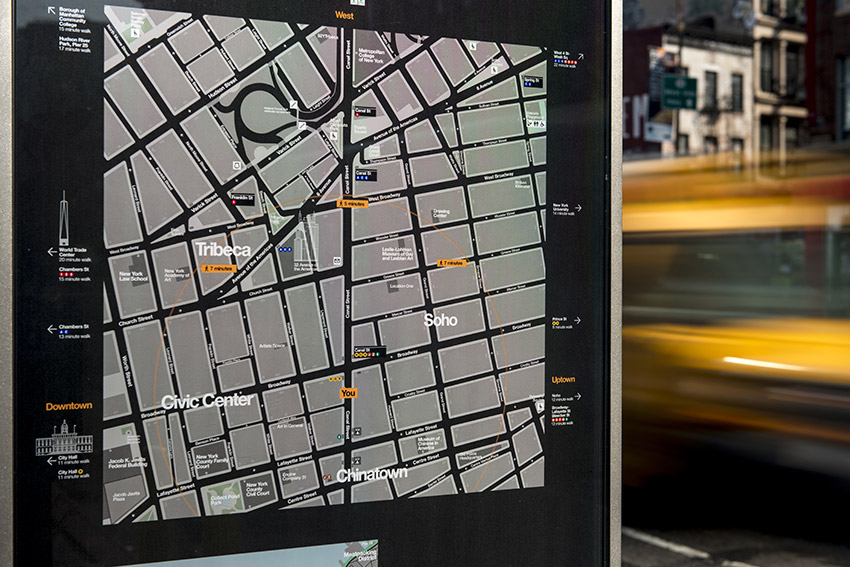Tap the Franklin St subway station marker

(x=242, y=199)
